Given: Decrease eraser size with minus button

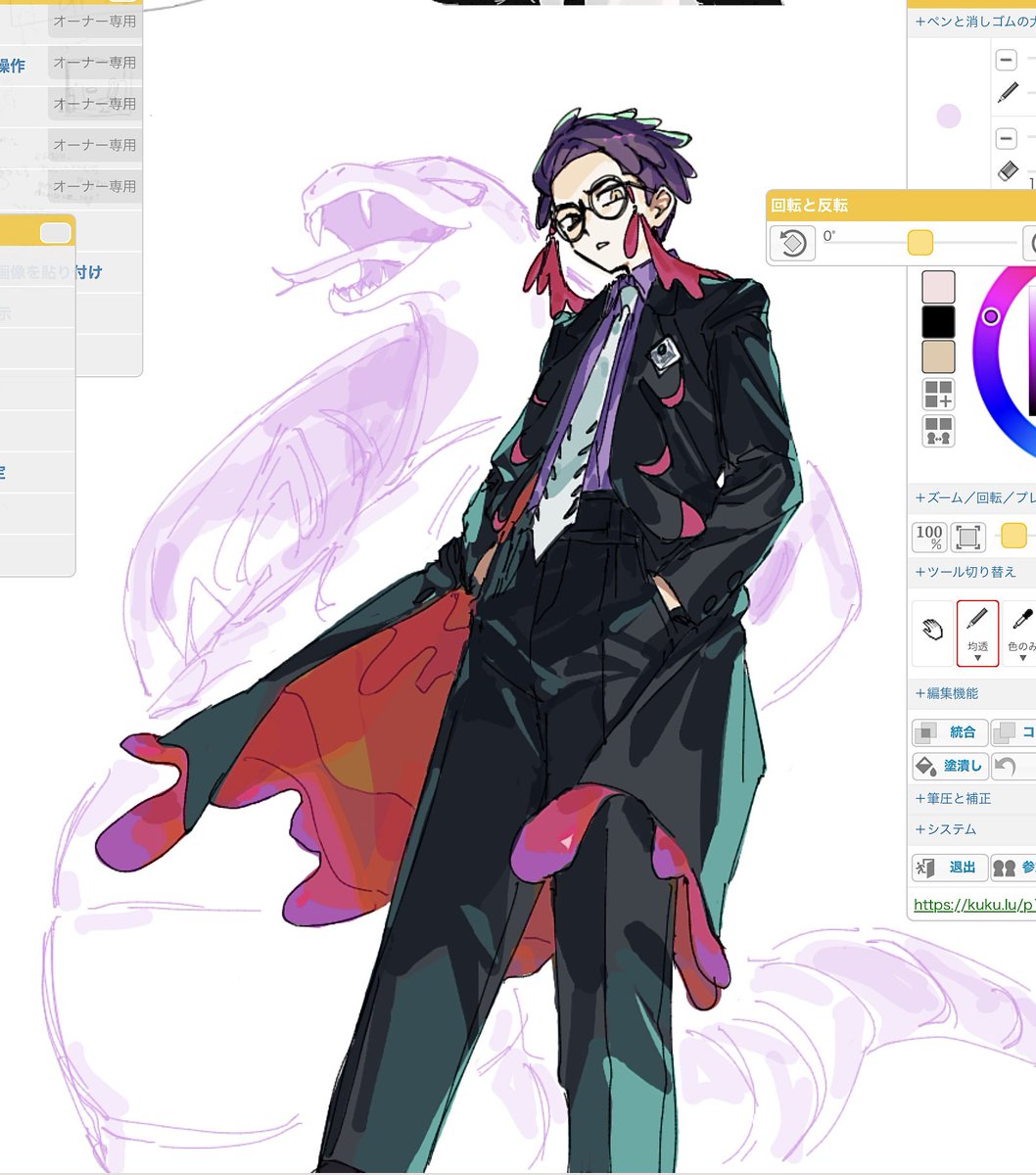Looking at the screenshot, I should point(1006,137).
